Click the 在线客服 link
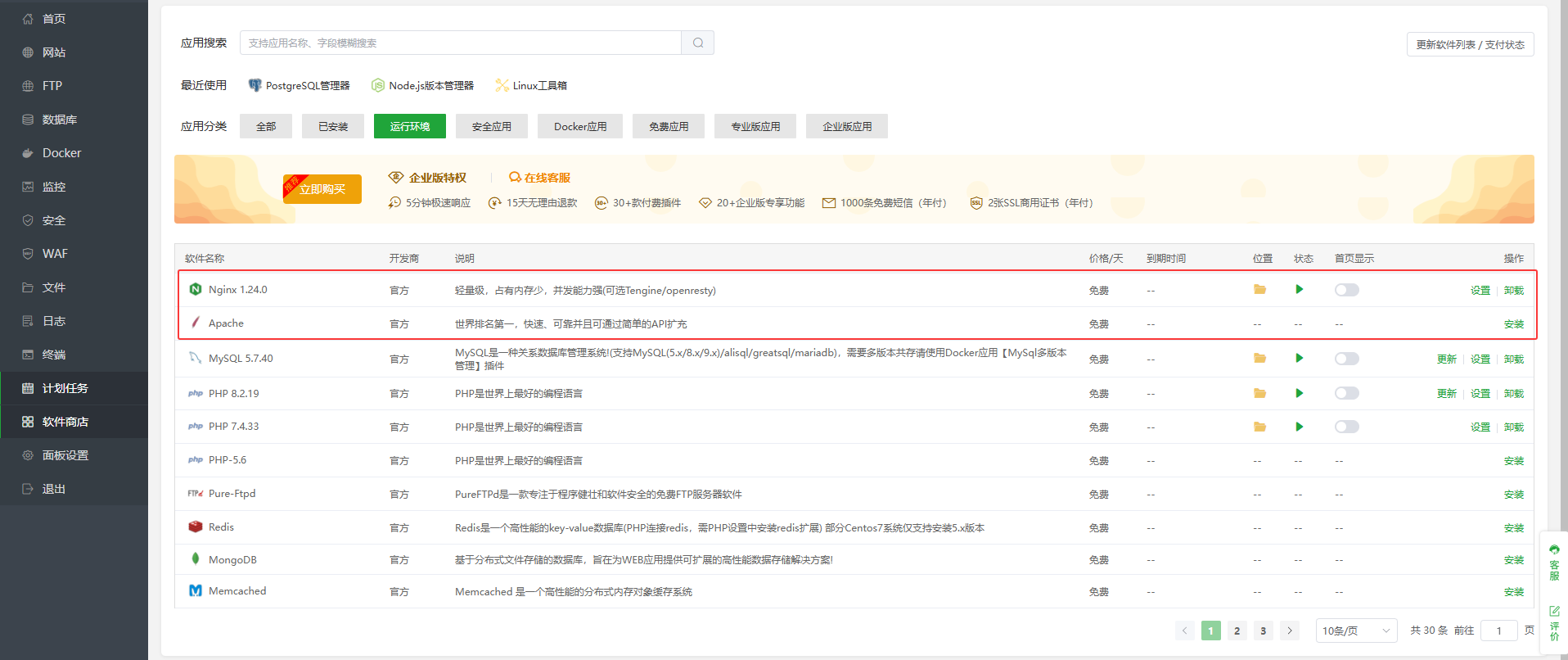This screenshot has height=660, width=1568. (x=540, y=178)
